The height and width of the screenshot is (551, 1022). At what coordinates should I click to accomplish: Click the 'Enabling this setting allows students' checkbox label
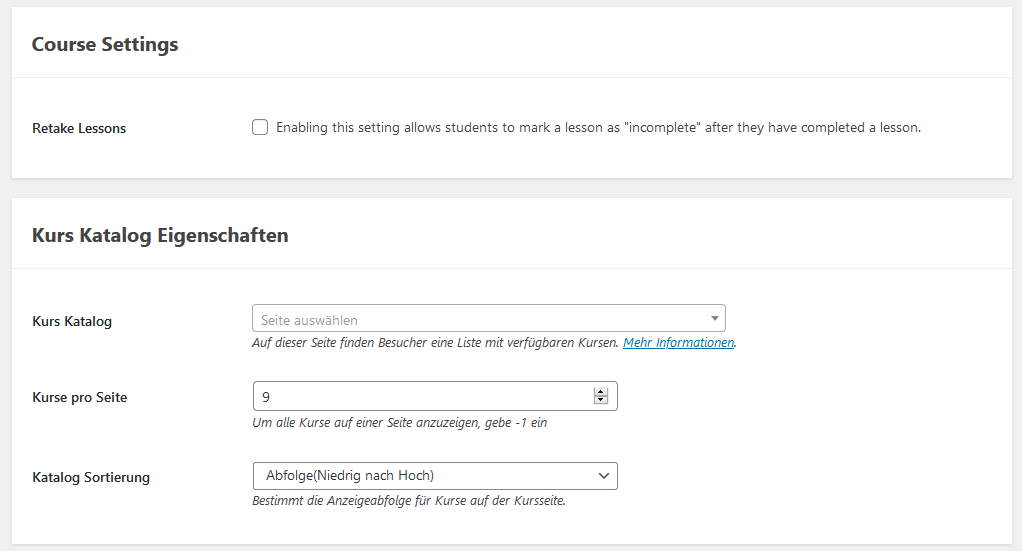click(x=597, y=128)
